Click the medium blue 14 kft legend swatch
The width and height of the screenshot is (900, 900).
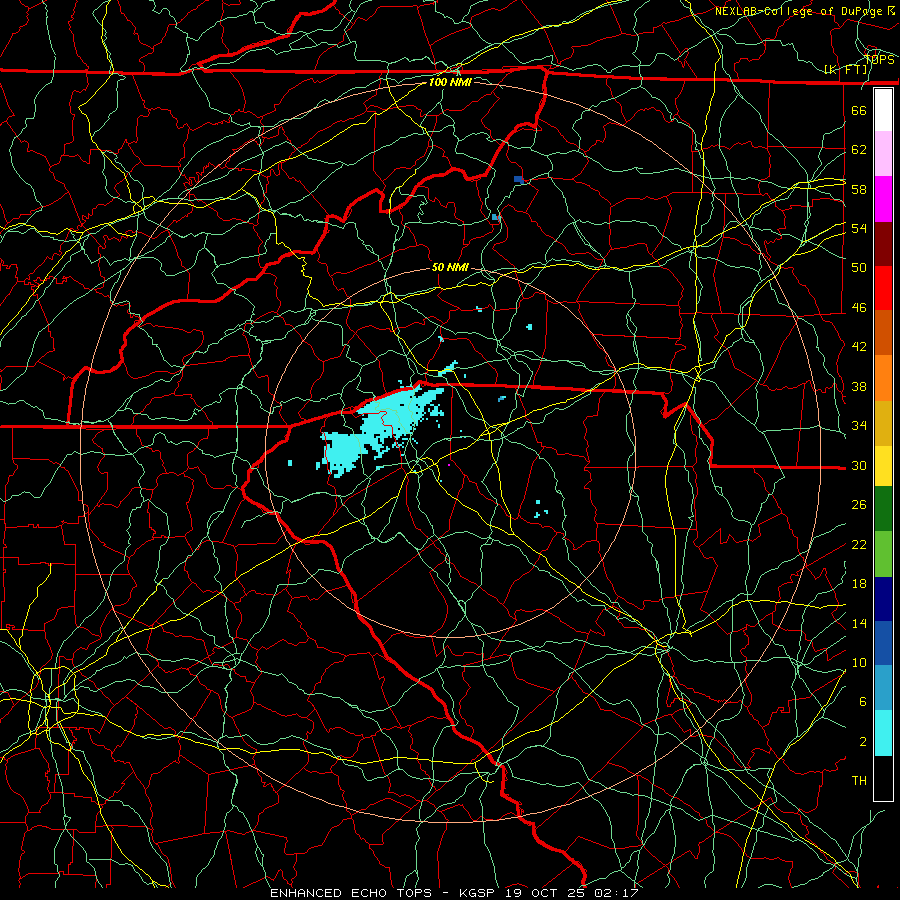883,643
